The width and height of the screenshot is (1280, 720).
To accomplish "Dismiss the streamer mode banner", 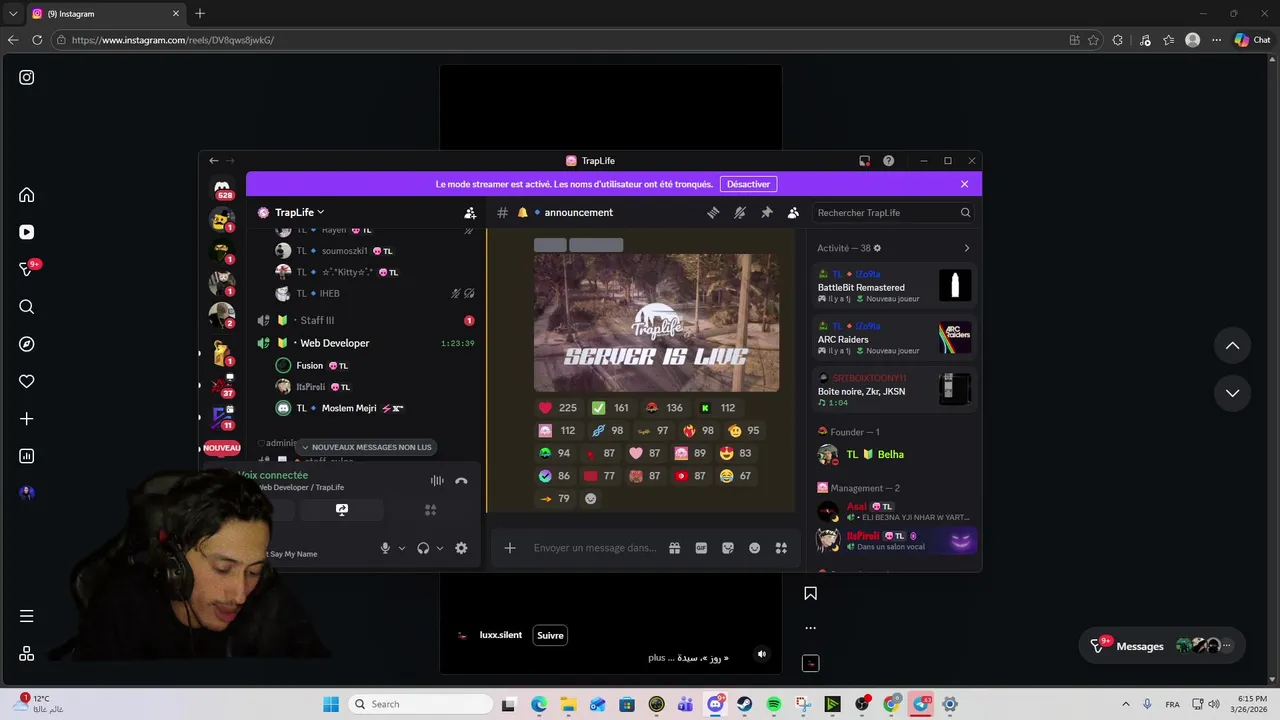I will point(964,184).
